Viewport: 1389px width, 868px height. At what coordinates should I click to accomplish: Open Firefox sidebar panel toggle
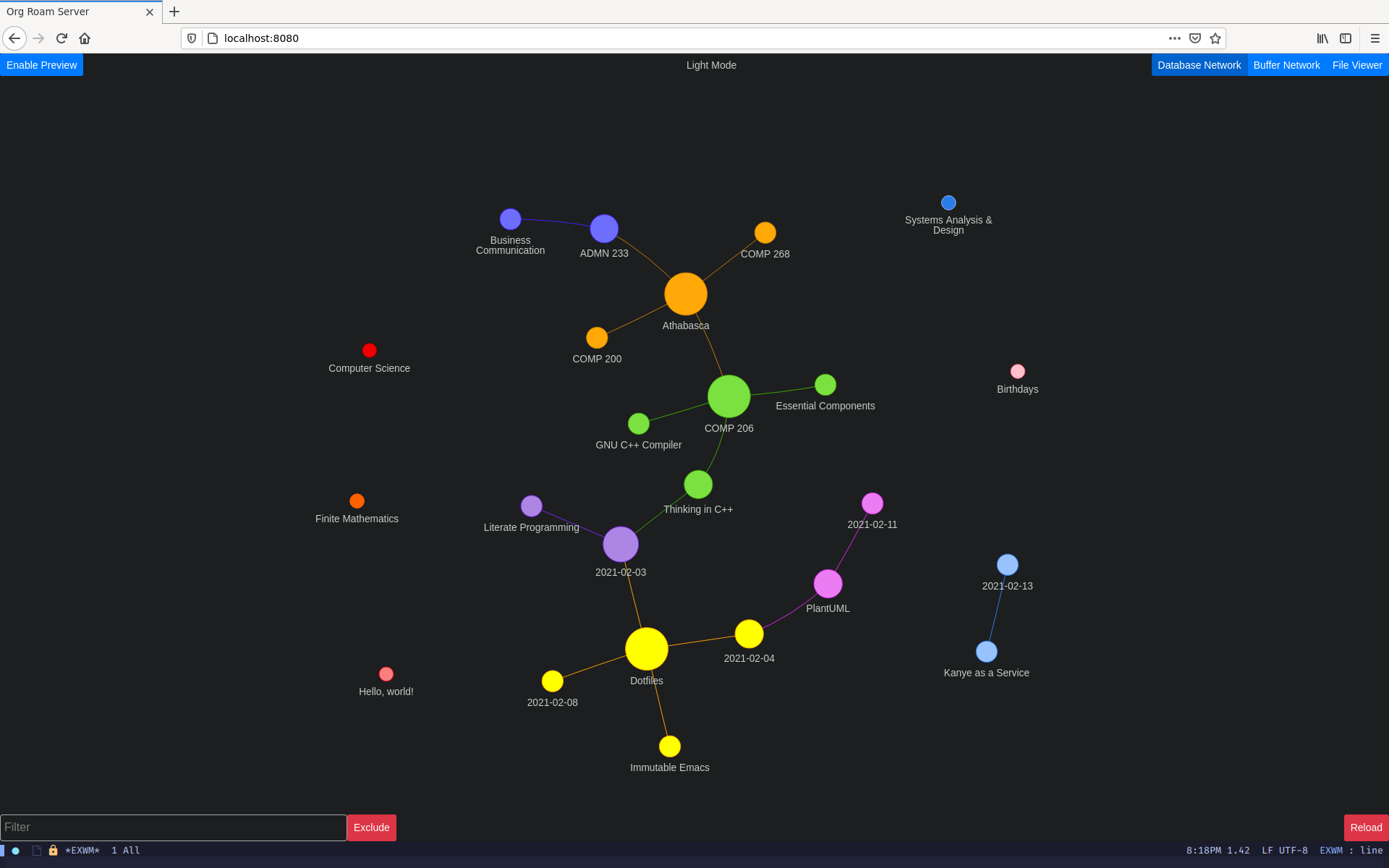[x=1345, y=38]
